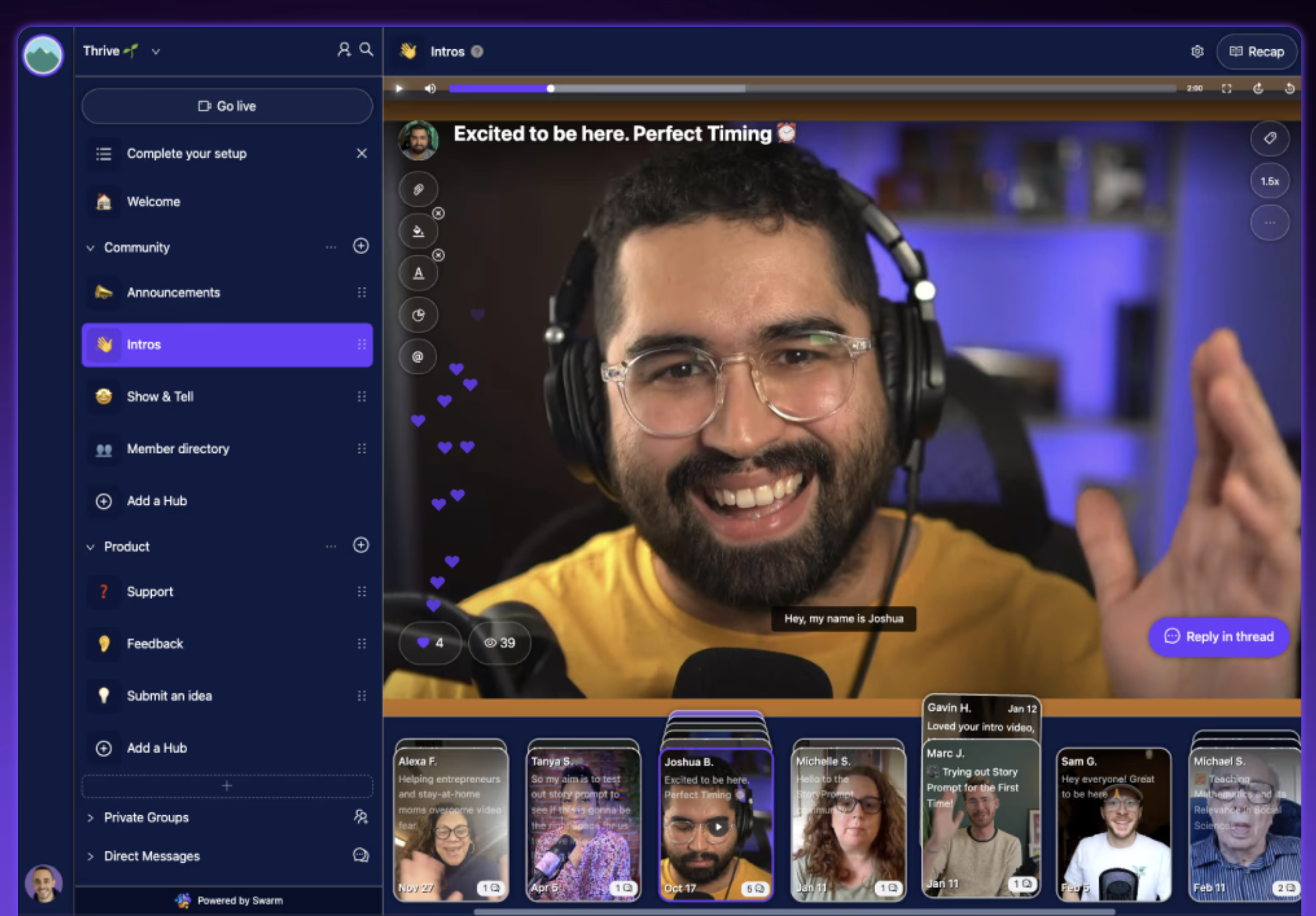The image size is (1316, 916).
Task: Collapse the Community section
Action: pyautogui.click(x=91, y=248)
